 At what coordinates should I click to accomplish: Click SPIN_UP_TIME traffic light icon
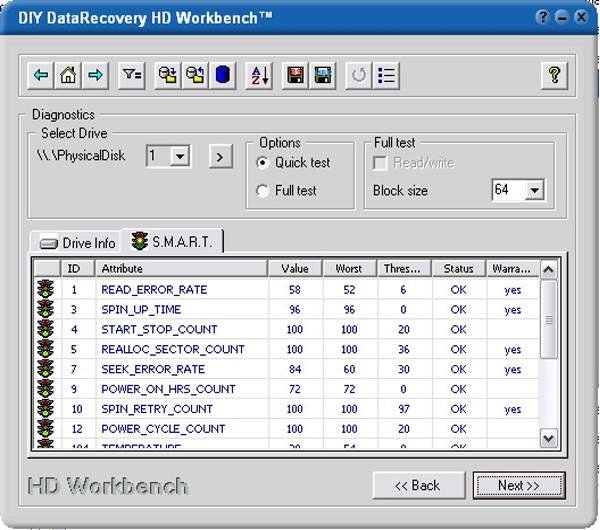(46, 309)
